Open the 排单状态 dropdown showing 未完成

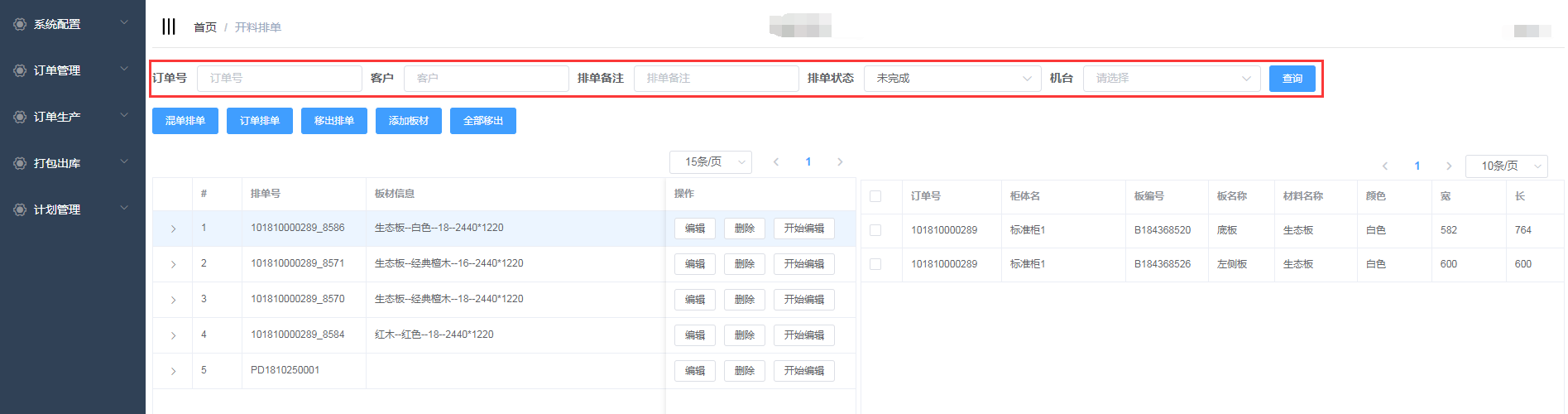pyautogui.click(x=952, y=79)
